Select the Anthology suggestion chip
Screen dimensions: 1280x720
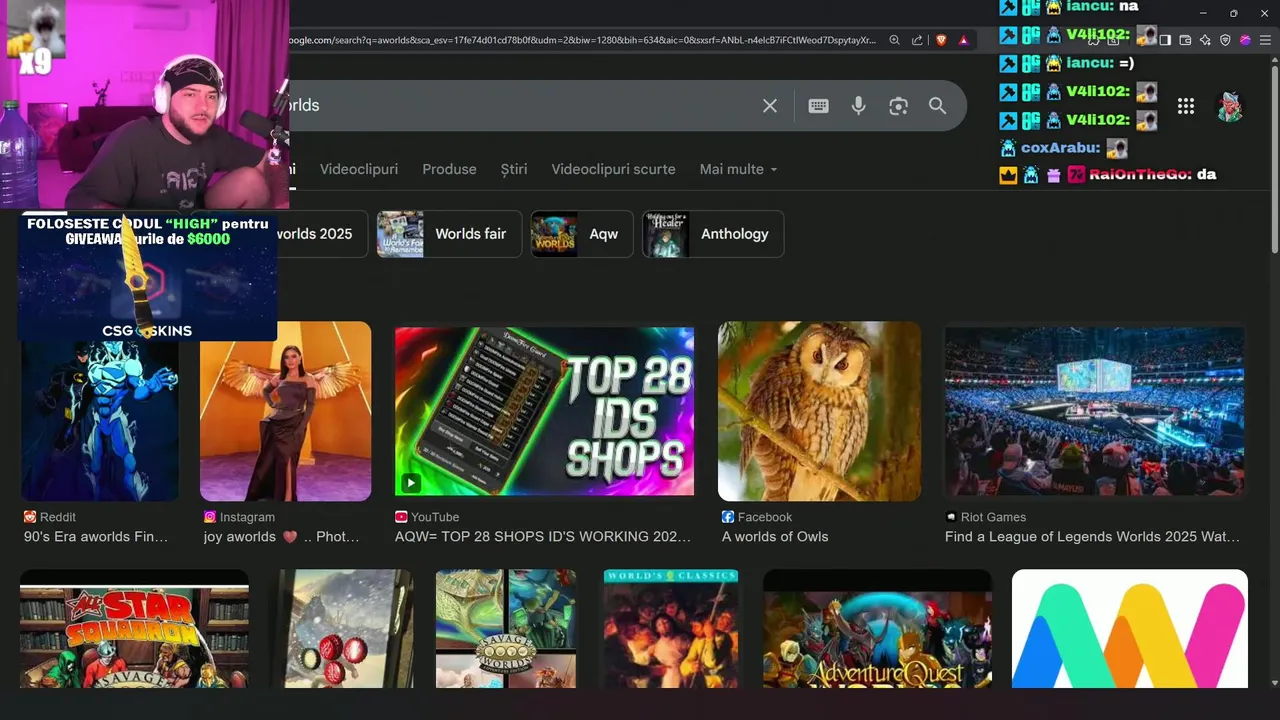713,234
